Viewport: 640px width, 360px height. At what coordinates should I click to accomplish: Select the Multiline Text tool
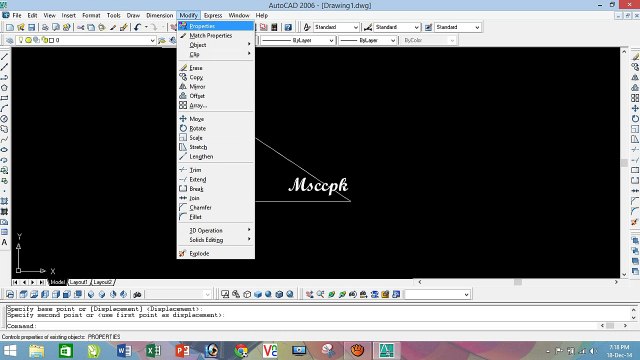point(4,242)
